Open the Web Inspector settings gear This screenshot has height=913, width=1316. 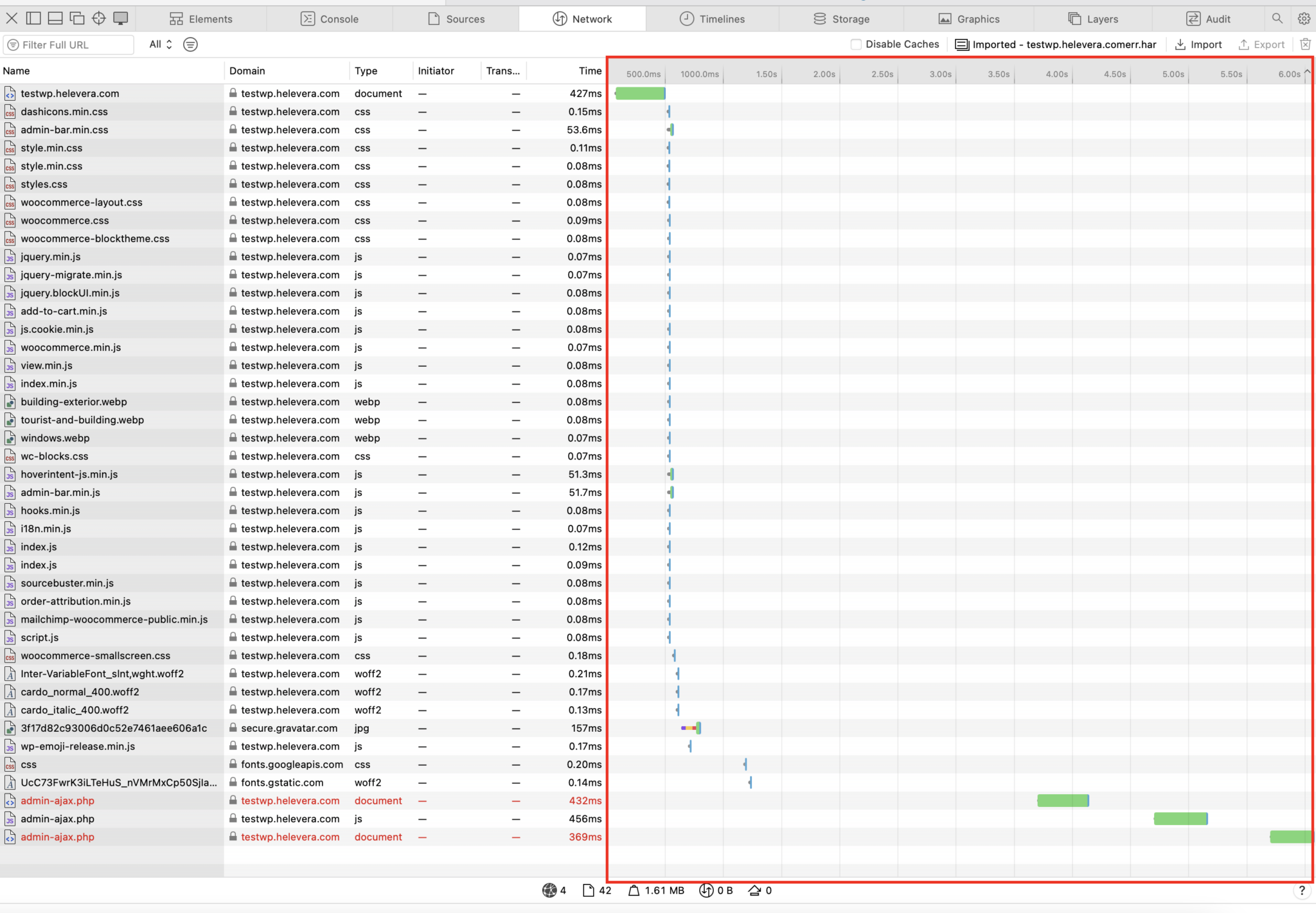tap(1304, 19)
